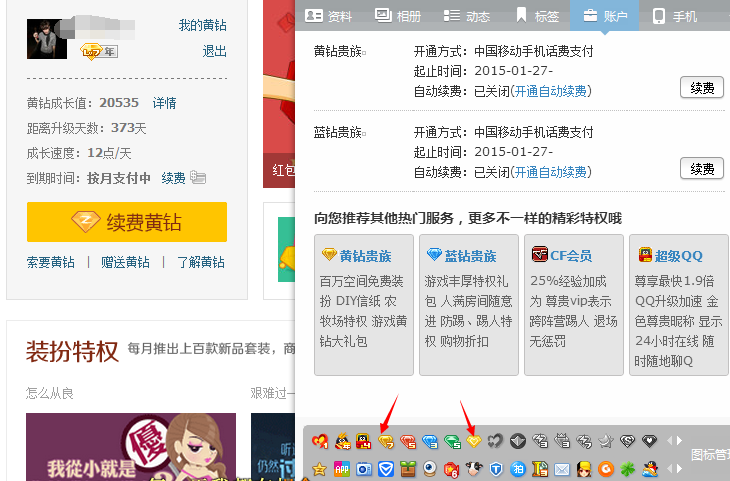Screen dimensions: 730x481
Task: Click the 了解黄钻 link
Action: 201,262
